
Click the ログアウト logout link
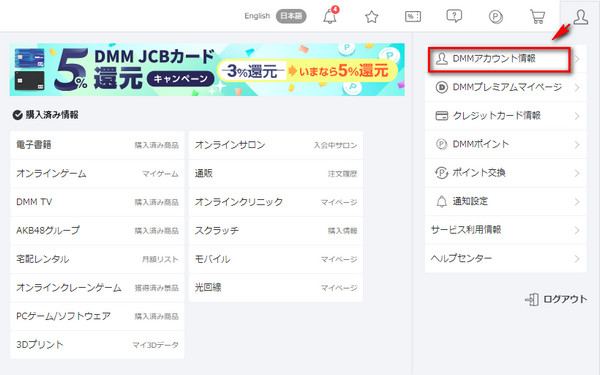click(565, 299)
